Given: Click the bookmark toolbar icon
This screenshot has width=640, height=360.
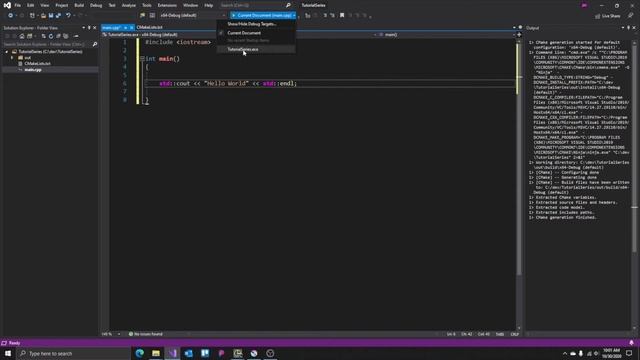Looking at the screenshot, I should (x=342, y=16).
